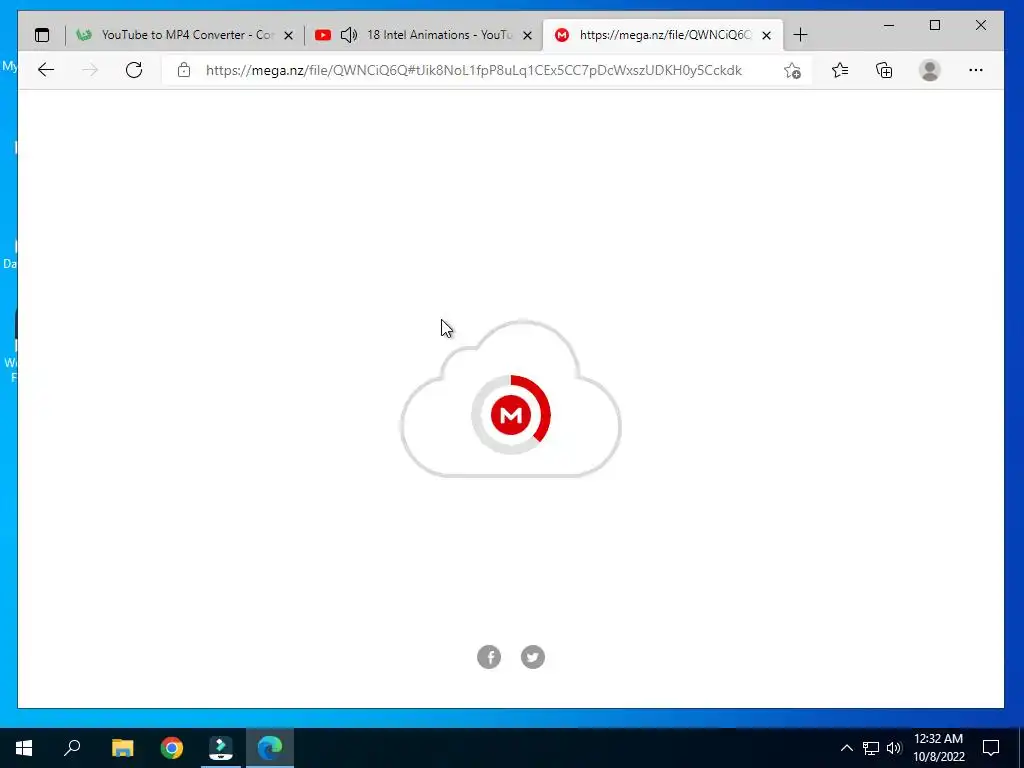Image resolution: width=1024 pixels, height=768 pixels.
Task: Open the browser profile menu
Action: [929, 70]
